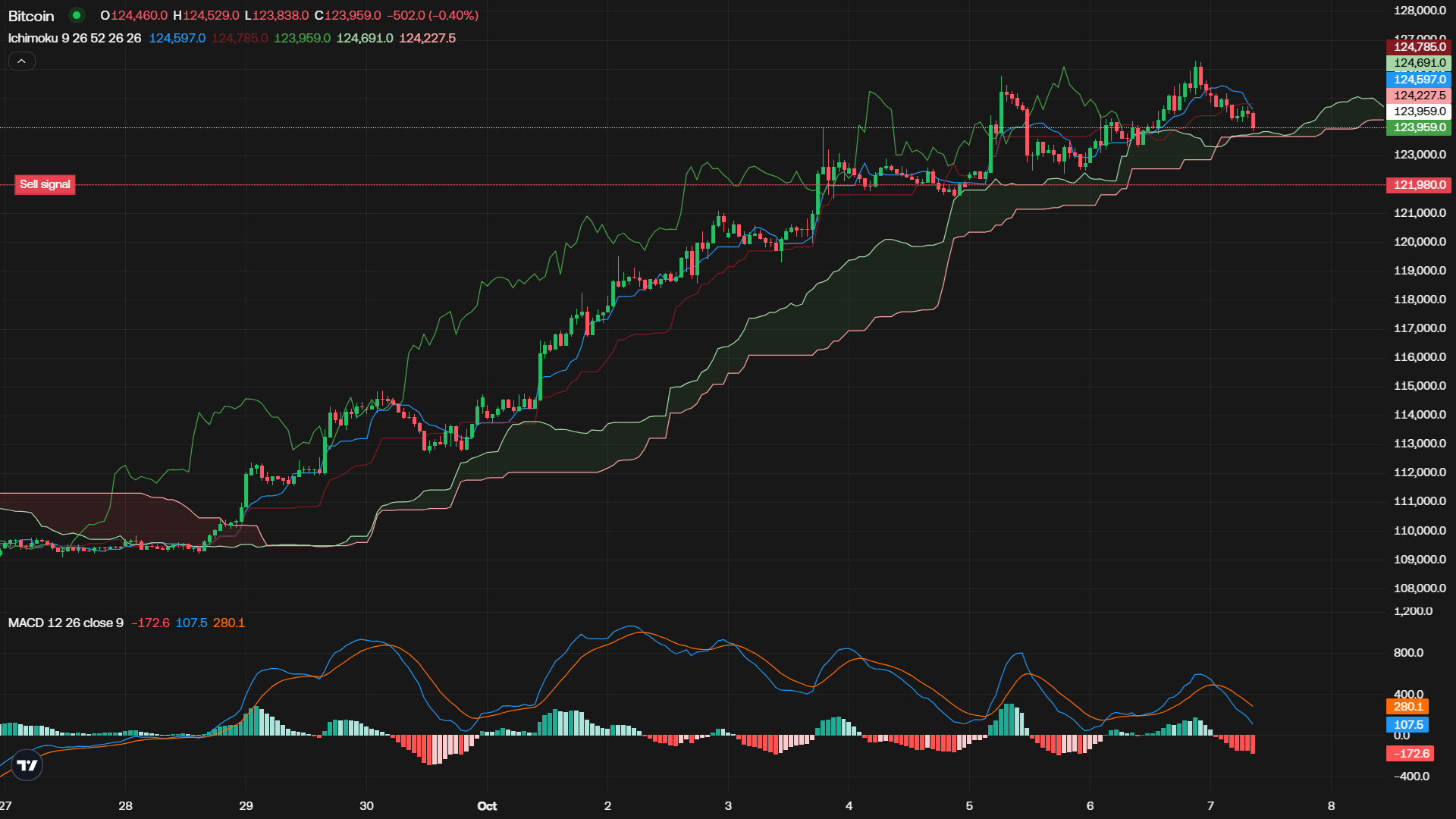
Task: Click the orange 280.1 MACD signal label
Action: coord(1407,707)
